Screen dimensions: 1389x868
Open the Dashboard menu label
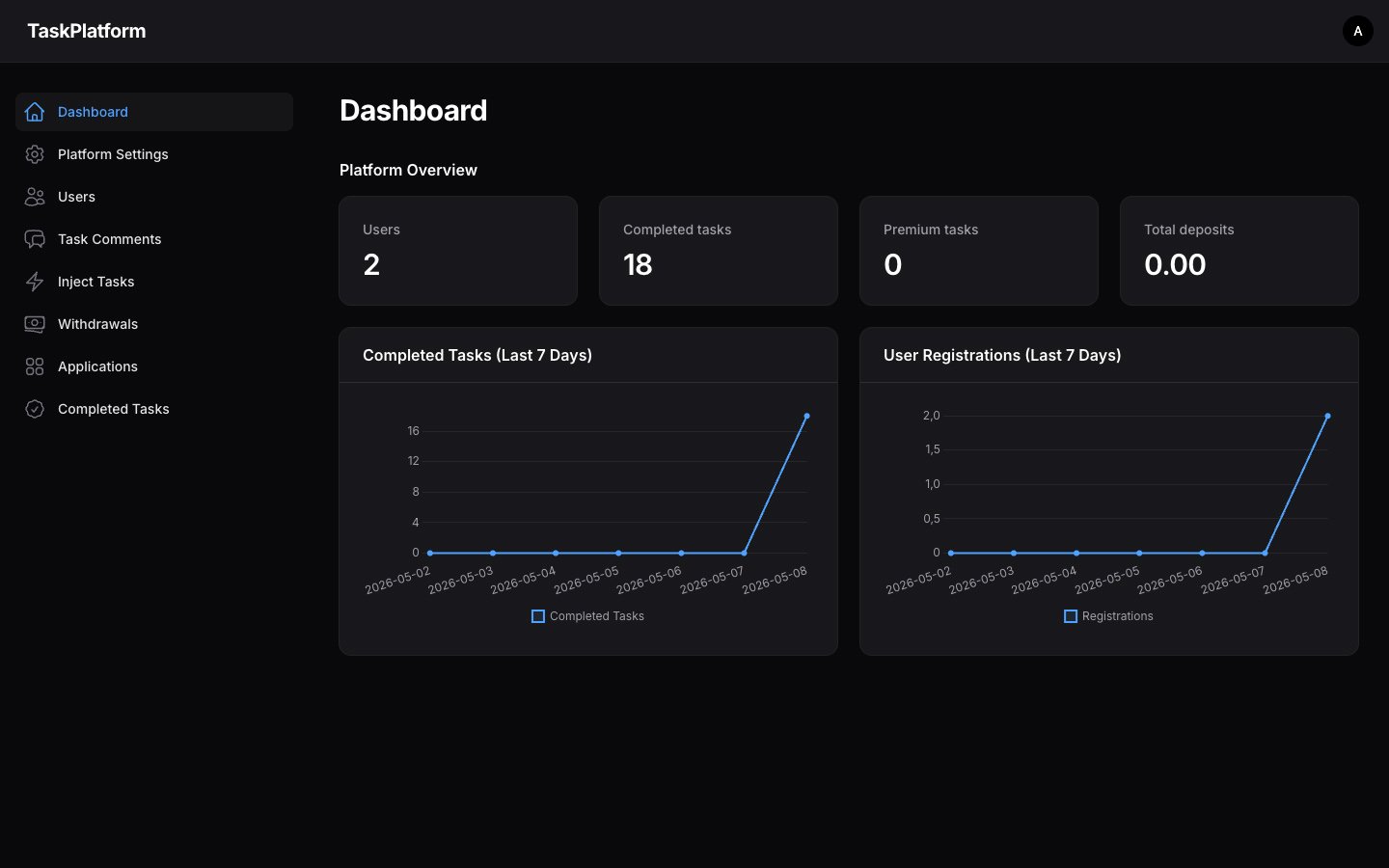(93, 112)
